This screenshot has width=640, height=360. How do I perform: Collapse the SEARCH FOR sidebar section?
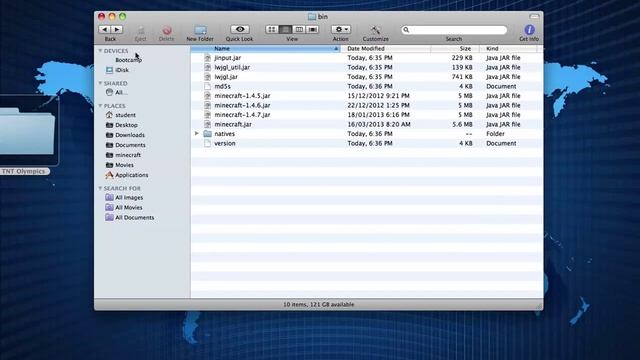(100, 188)
